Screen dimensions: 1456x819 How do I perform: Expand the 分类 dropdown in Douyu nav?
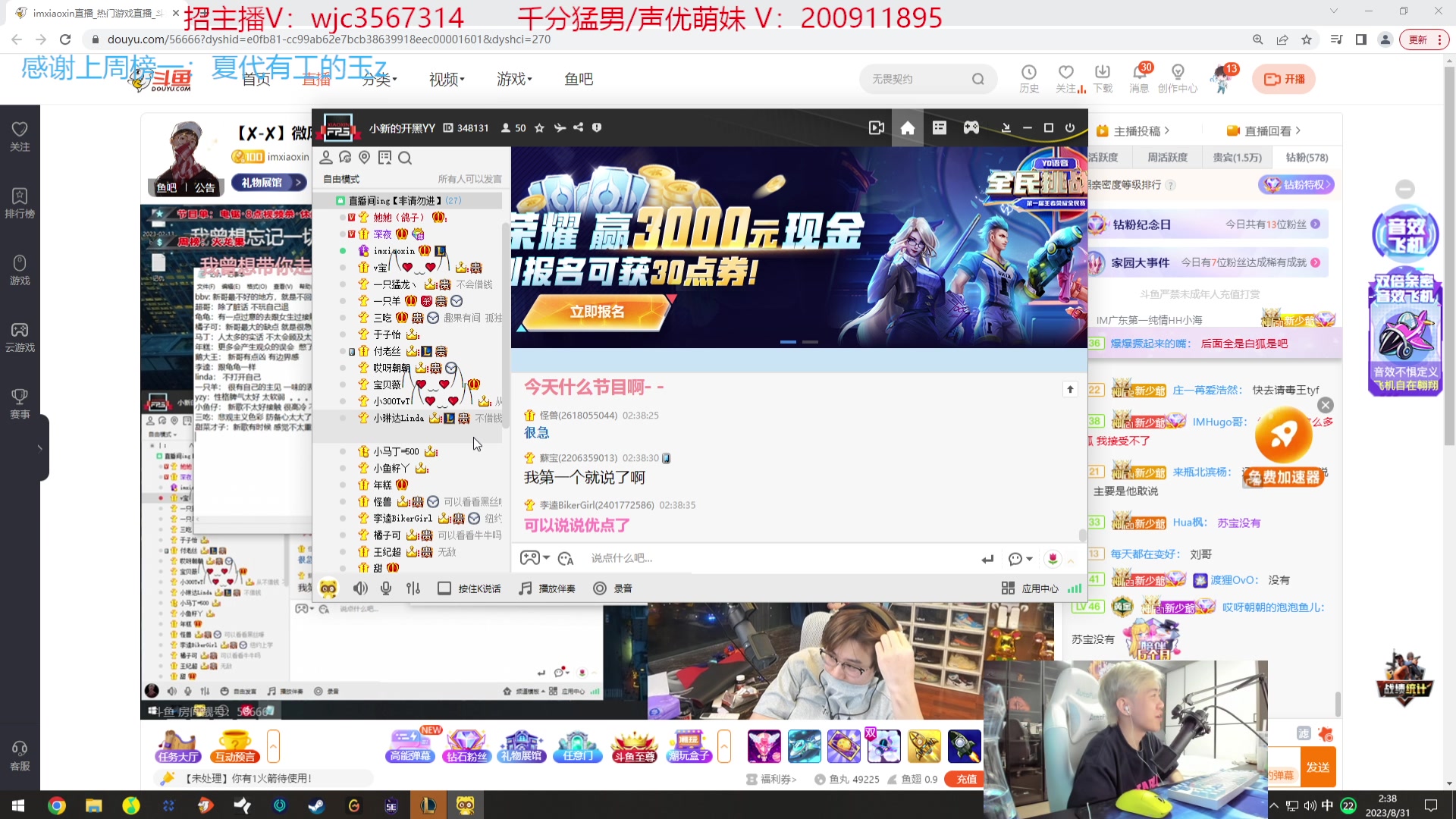pyautogui.click(x=379, y=79)
